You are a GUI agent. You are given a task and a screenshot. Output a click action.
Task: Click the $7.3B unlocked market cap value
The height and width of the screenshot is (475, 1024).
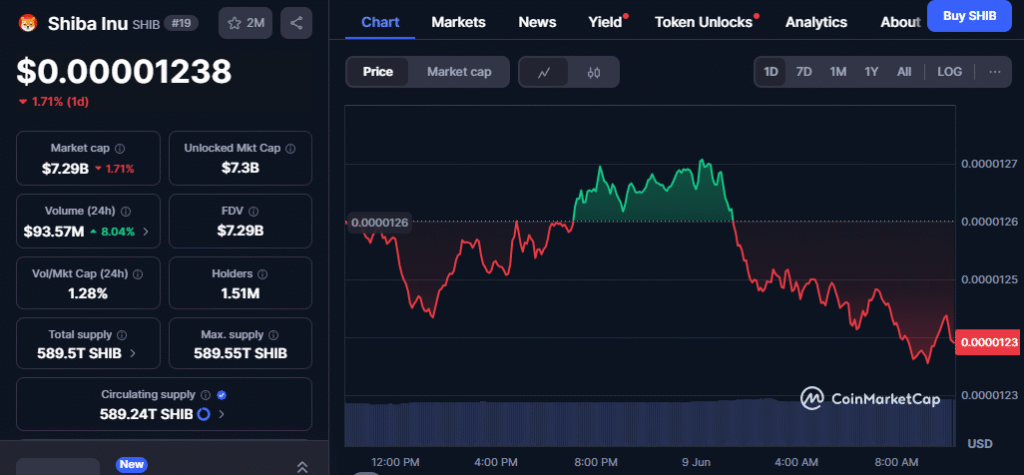pos(240,169)
